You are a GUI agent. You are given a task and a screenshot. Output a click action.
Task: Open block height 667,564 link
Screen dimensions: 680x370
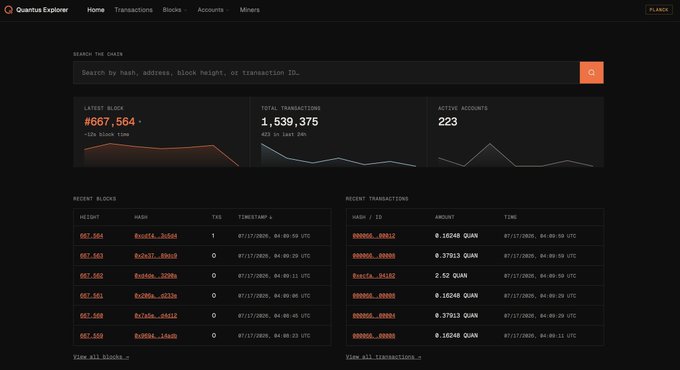pyautogui.click(x=92, y=236)
